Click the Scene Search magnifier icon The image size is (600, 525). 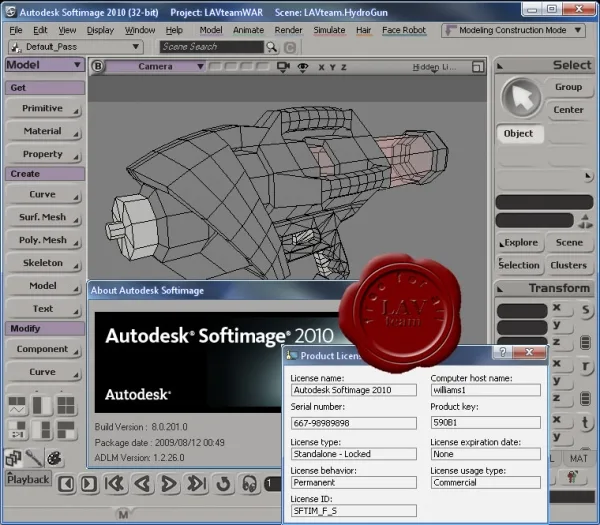click(x=272, y=47)
